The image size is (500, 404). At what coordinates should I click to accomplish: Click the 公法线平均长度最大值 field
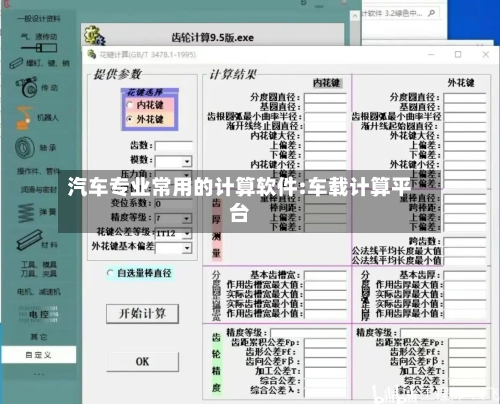[465, 251]
